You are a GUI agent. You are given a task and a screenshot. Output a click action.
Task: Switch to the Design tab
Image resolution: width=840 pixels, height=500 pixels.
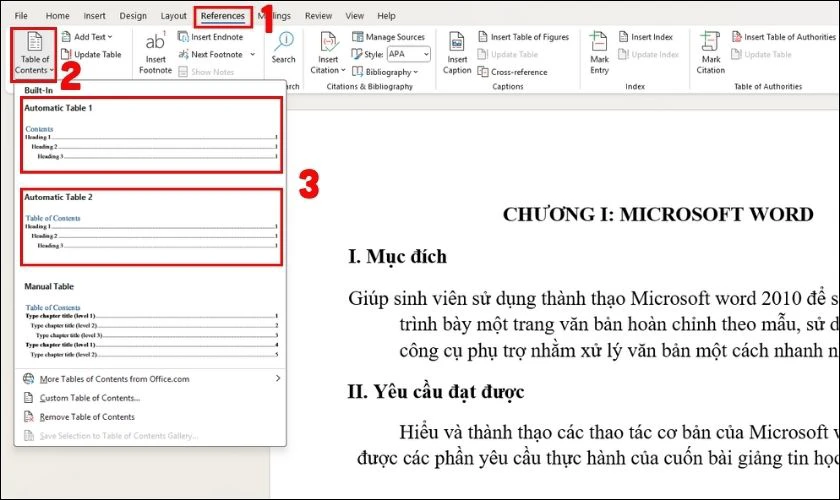133,16
